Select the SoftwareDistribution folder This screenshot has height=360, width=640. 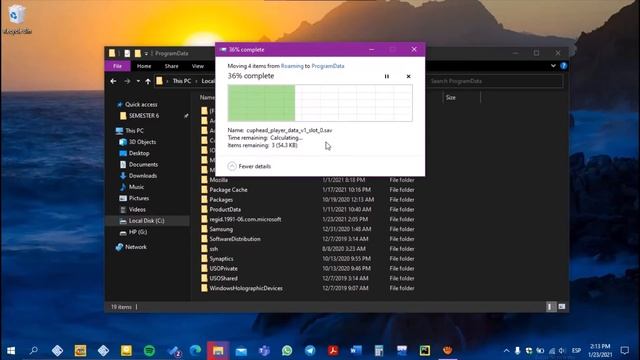click(235, 239)
